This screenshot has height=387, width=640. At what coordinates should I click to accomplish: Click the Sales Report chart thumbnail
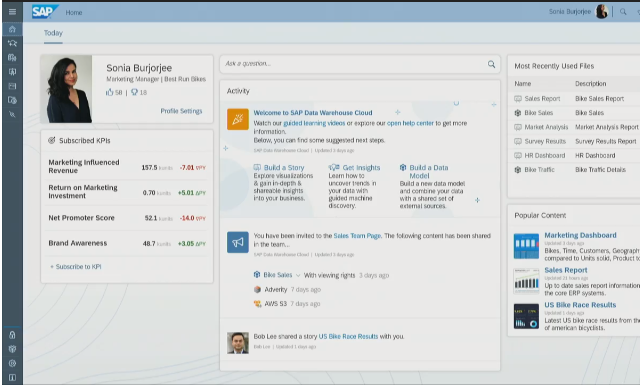point(526,281)
